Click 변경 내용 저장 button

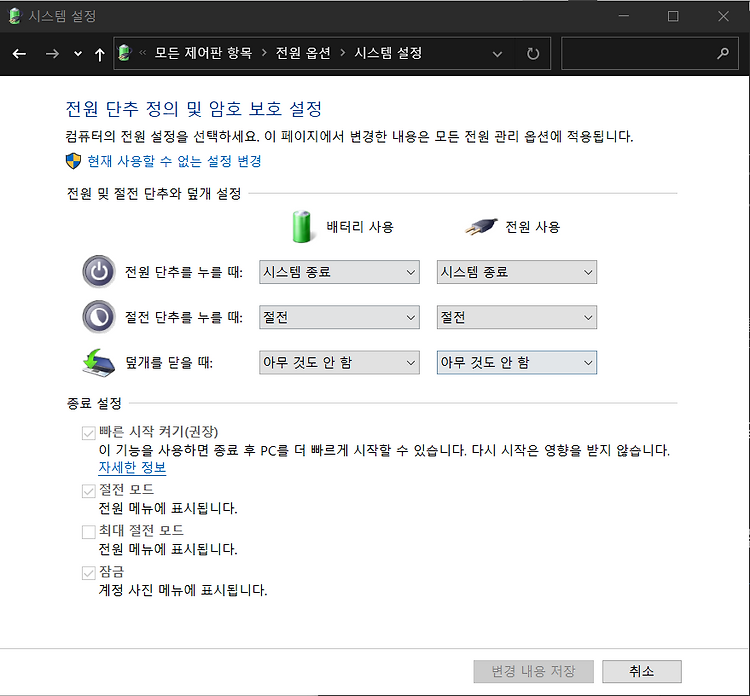(533, 672)
